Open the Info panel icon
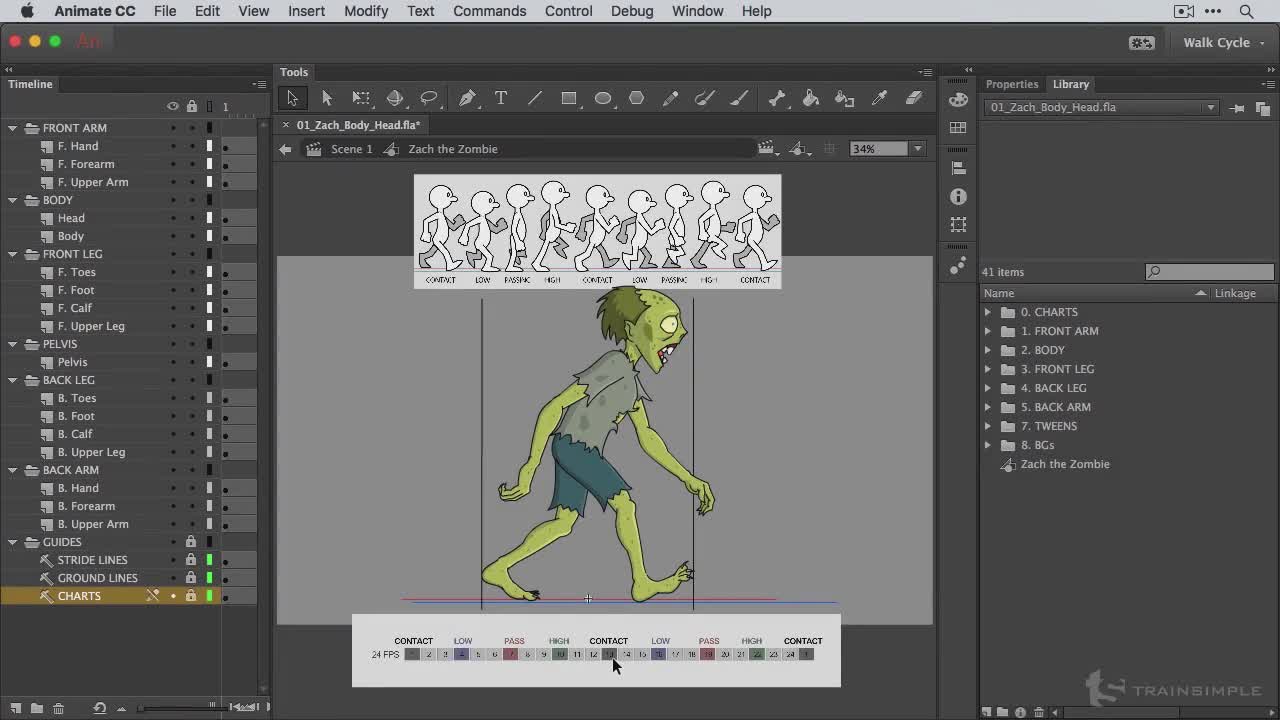Image resolution: width=1280 pixels, height=720 pixels. tap(958, 197)
